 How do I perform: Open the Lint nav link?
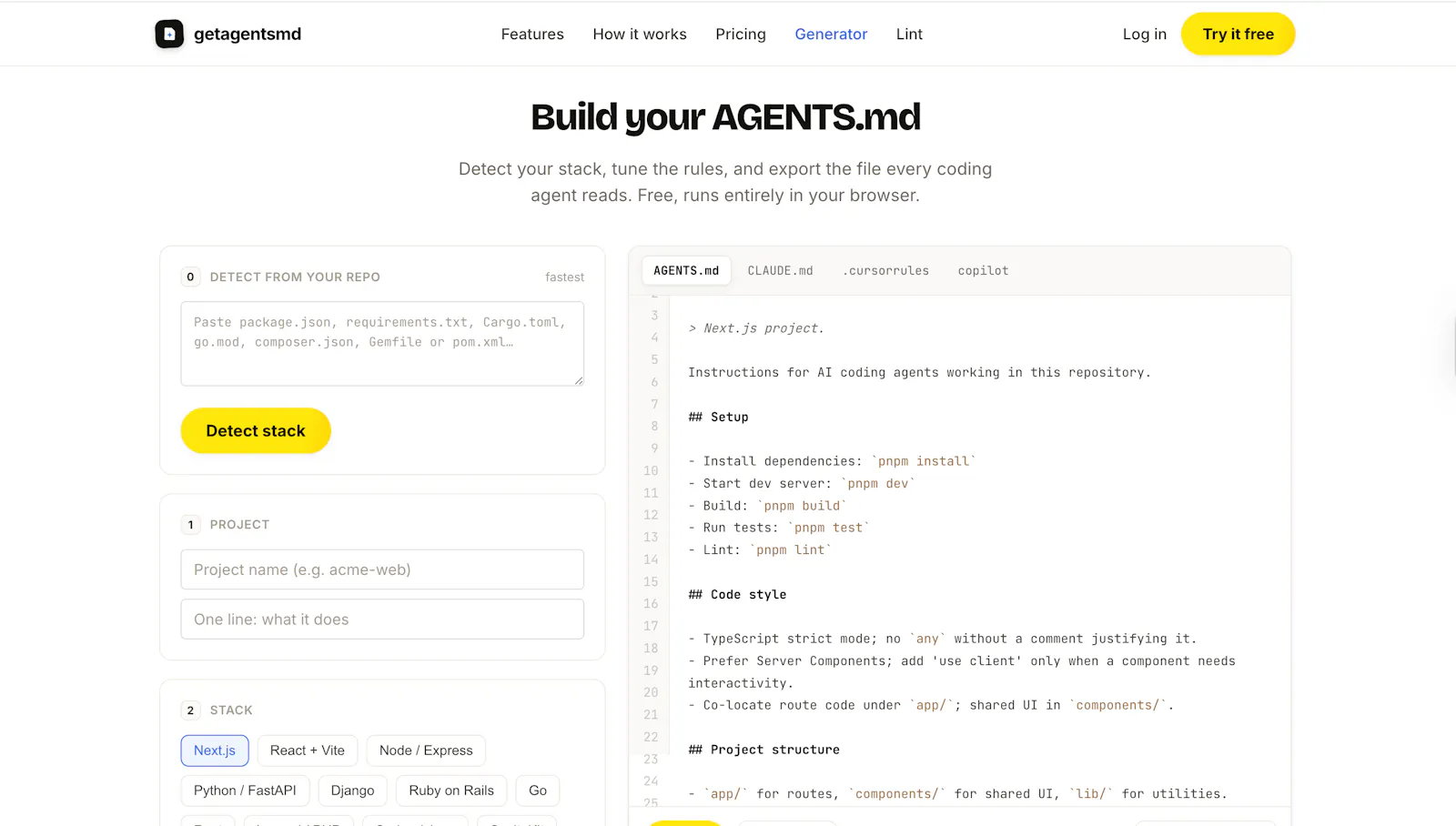[x=909, y=34]
